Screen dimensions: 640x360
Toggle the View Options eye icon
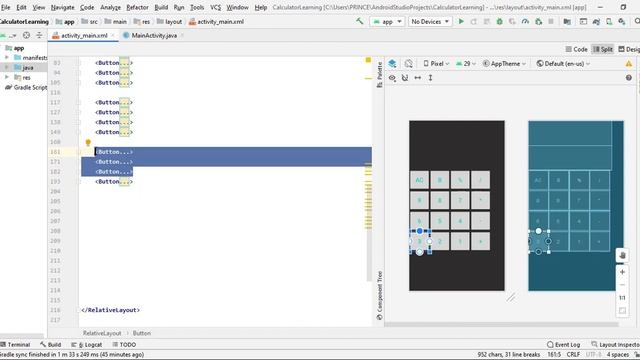point(392,78)
